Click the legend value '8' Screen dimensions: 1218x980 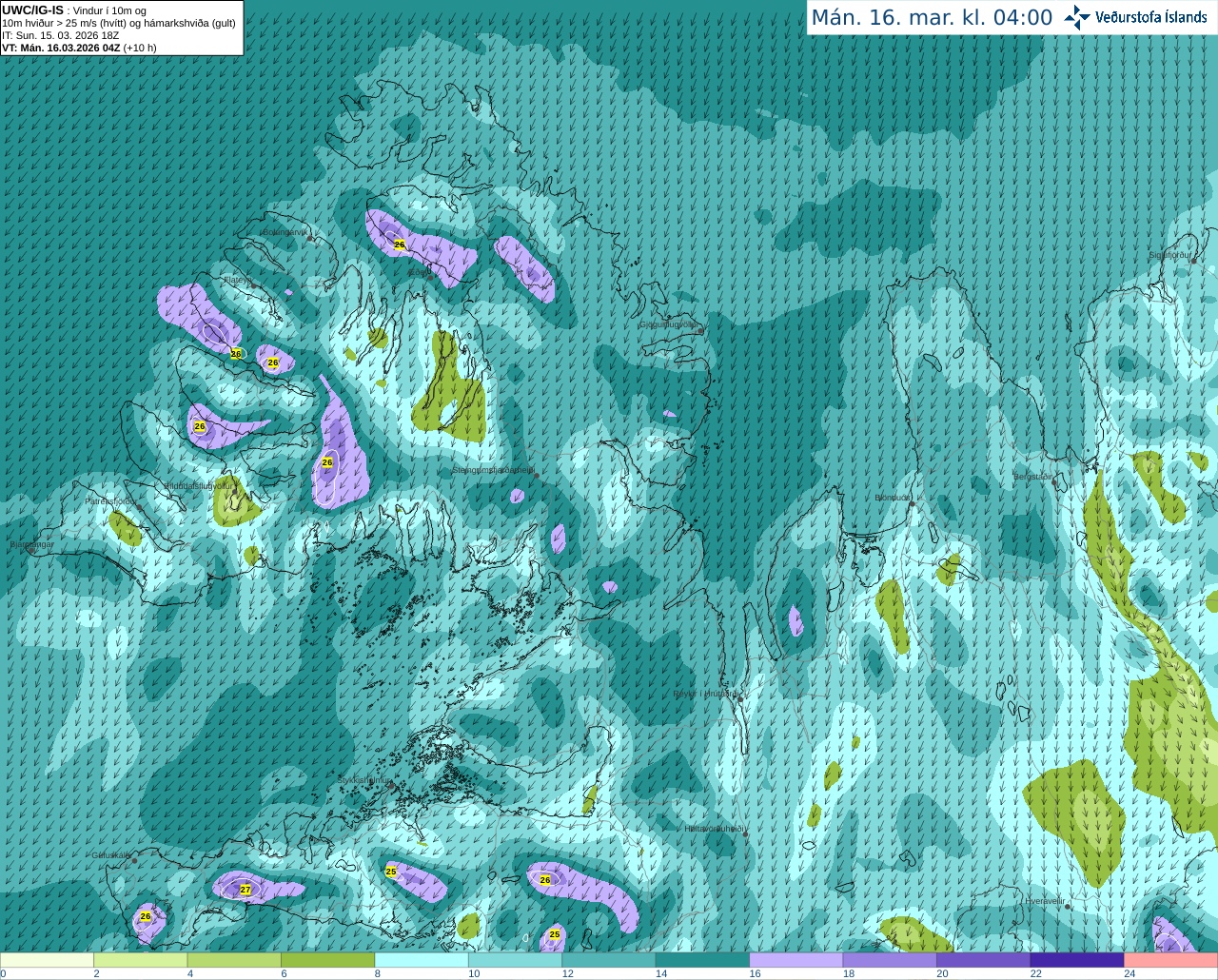[378, 973]
